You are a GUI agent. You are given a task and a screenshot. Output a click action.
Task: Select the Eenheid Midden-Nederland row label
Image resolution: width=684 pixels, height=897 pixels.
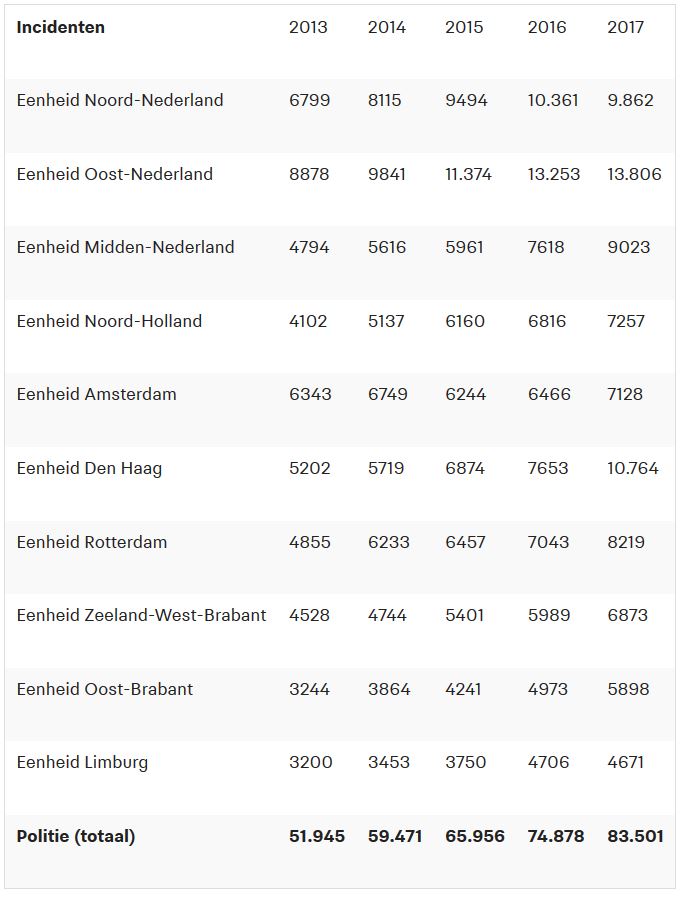[126, 248]
